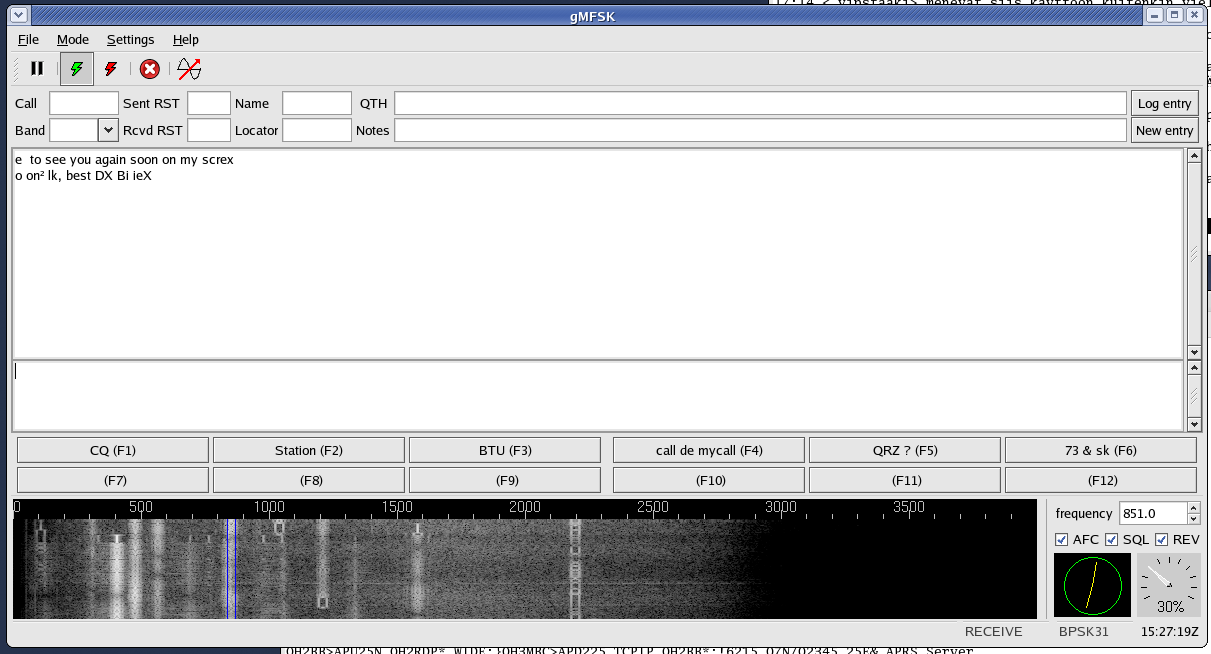
Task: Focus the QTH input field
Action: [x=761, y=103]
